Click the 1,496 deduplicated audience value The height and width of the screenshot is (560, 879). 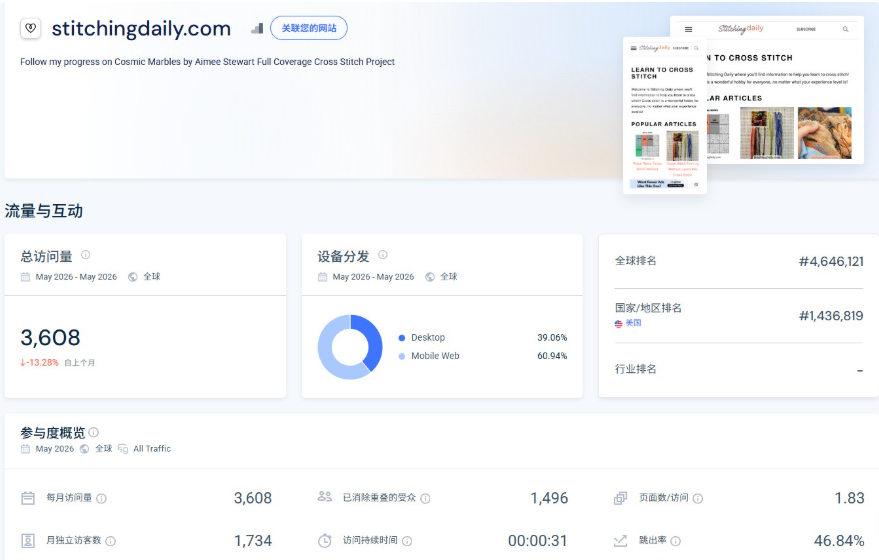click(x=549, y=498)
